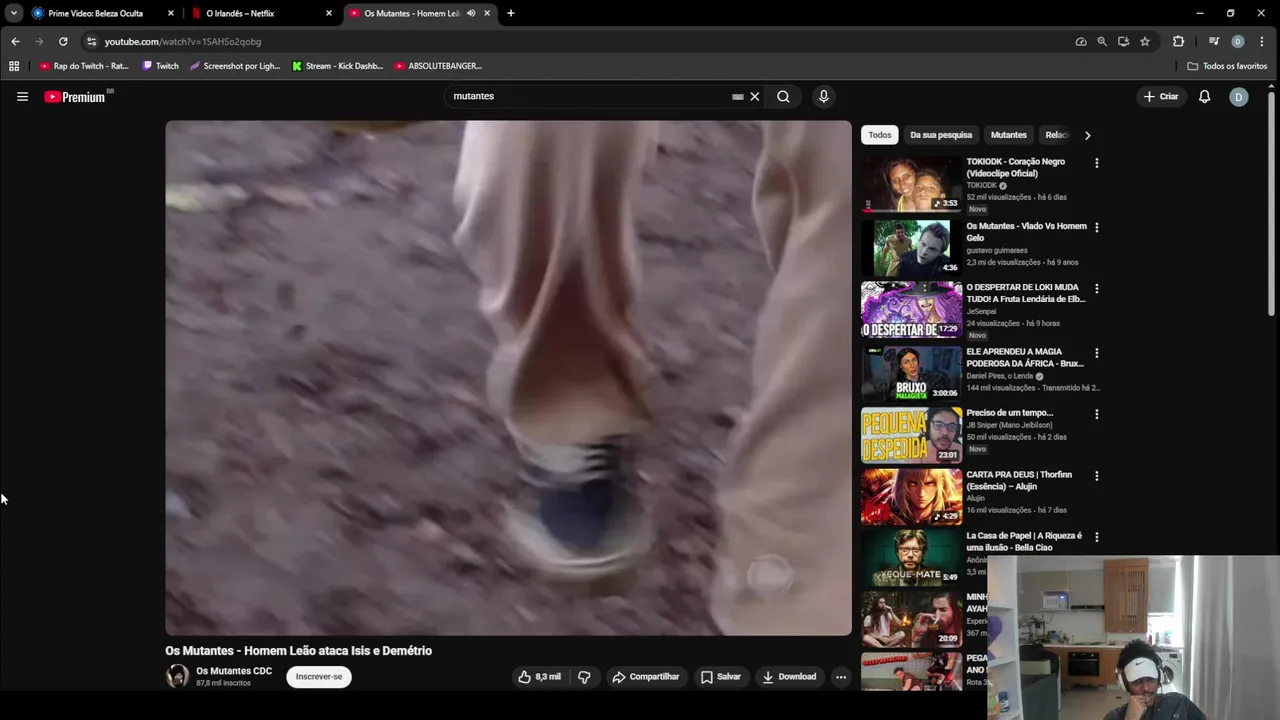Image resolution: width=1280 pixels, height=720 pixels.
Task: Close the Prime Video browser tab
Action: point(171,13)
